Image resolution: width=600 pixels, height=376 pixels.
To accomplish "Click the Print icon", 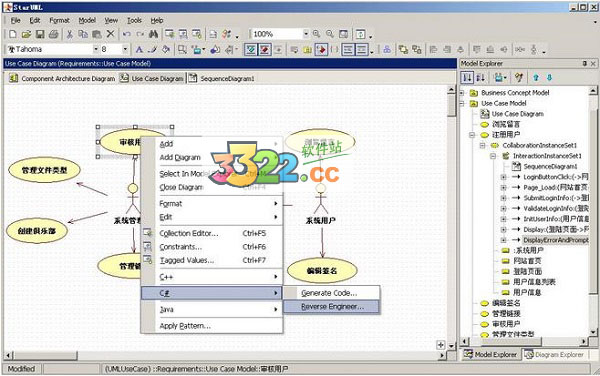I will [54, 34].
